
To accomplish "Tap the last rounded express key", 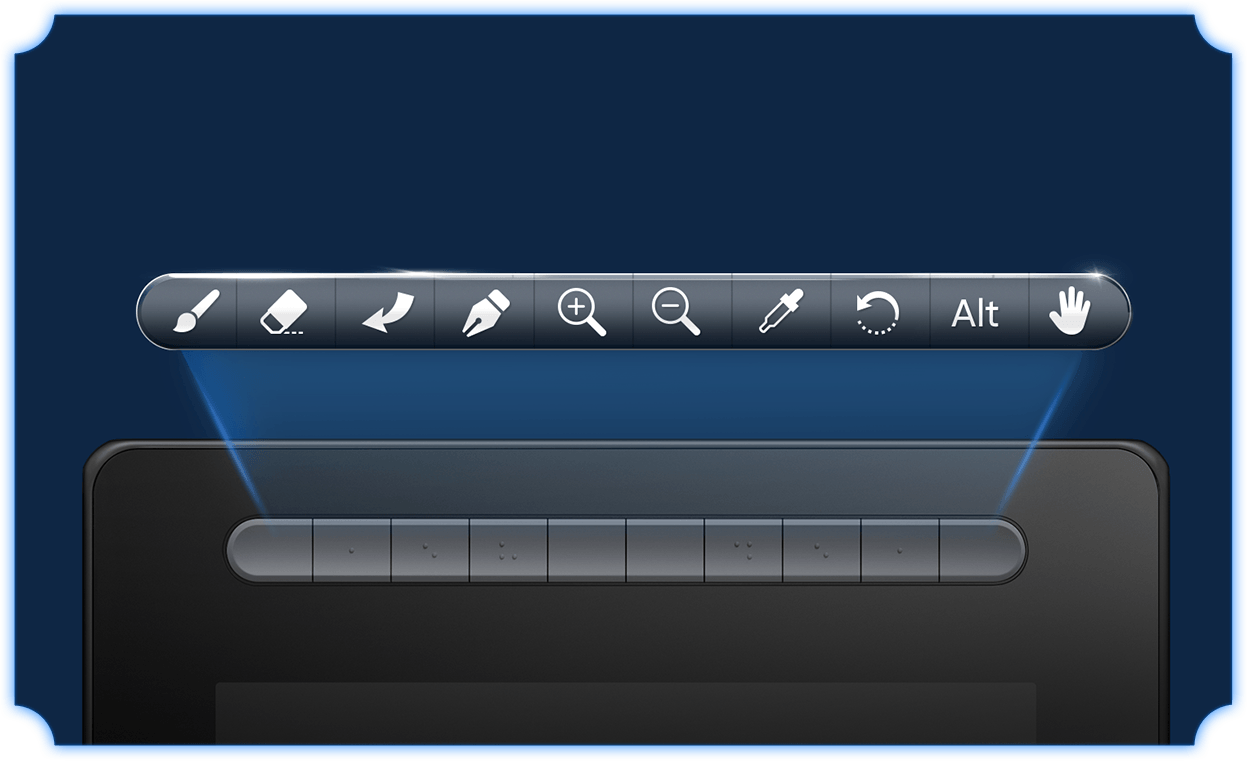I will (x=982, y=550).
